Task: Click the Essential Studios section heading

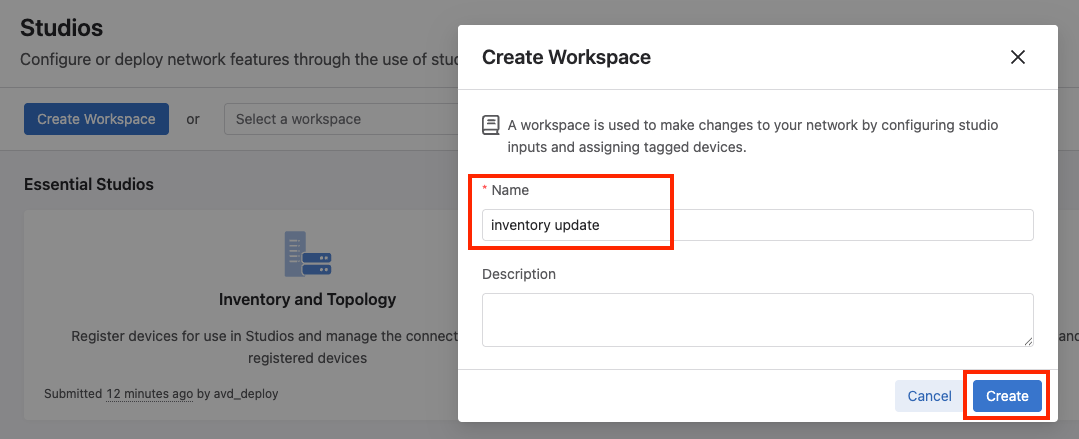Action: [x=89, y=184]
